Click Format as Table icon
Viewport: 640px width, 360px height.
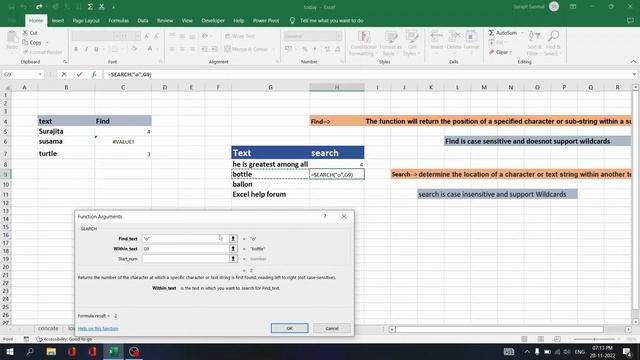391,37
